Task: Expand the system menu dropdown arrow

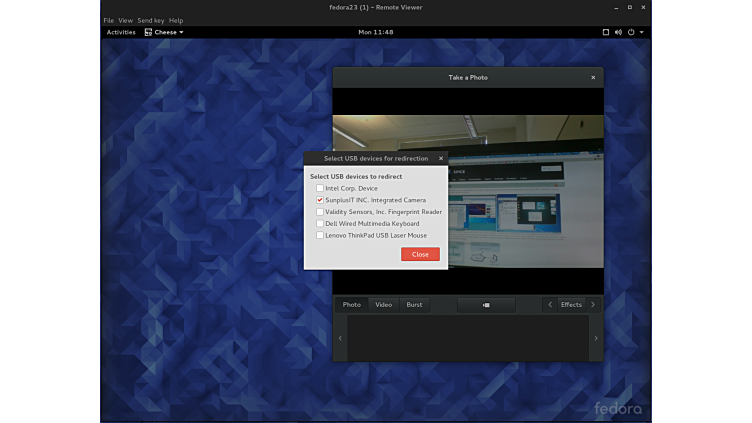Action: (642, 32)
